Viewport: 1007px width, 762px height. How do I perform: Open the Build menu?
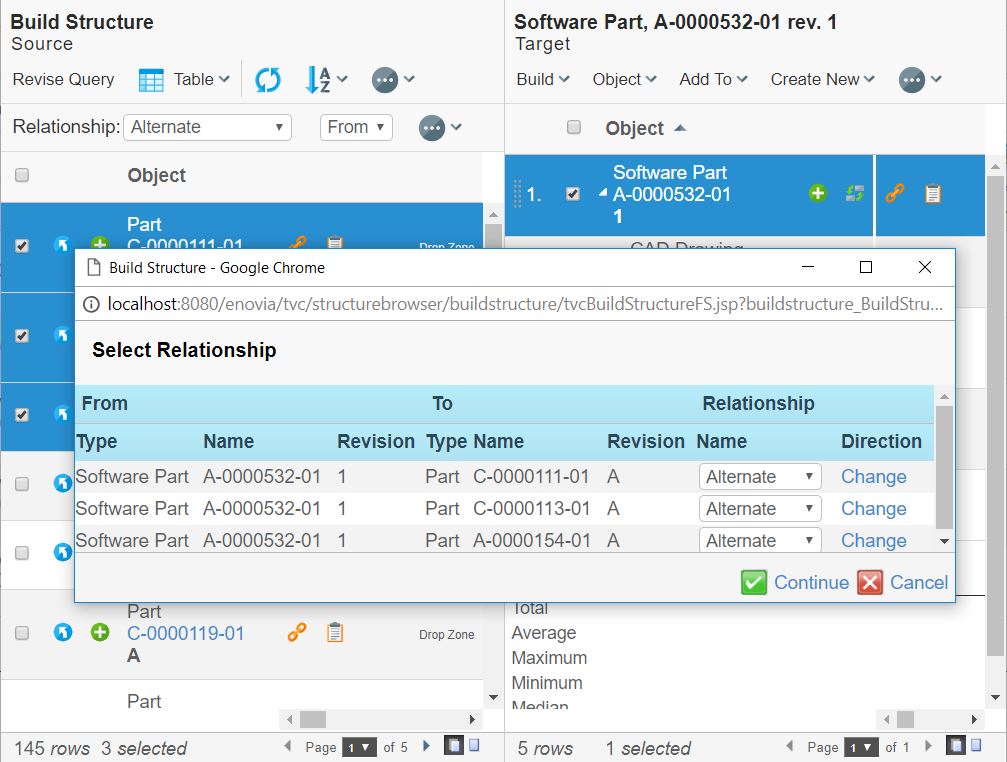pos(543,80)
